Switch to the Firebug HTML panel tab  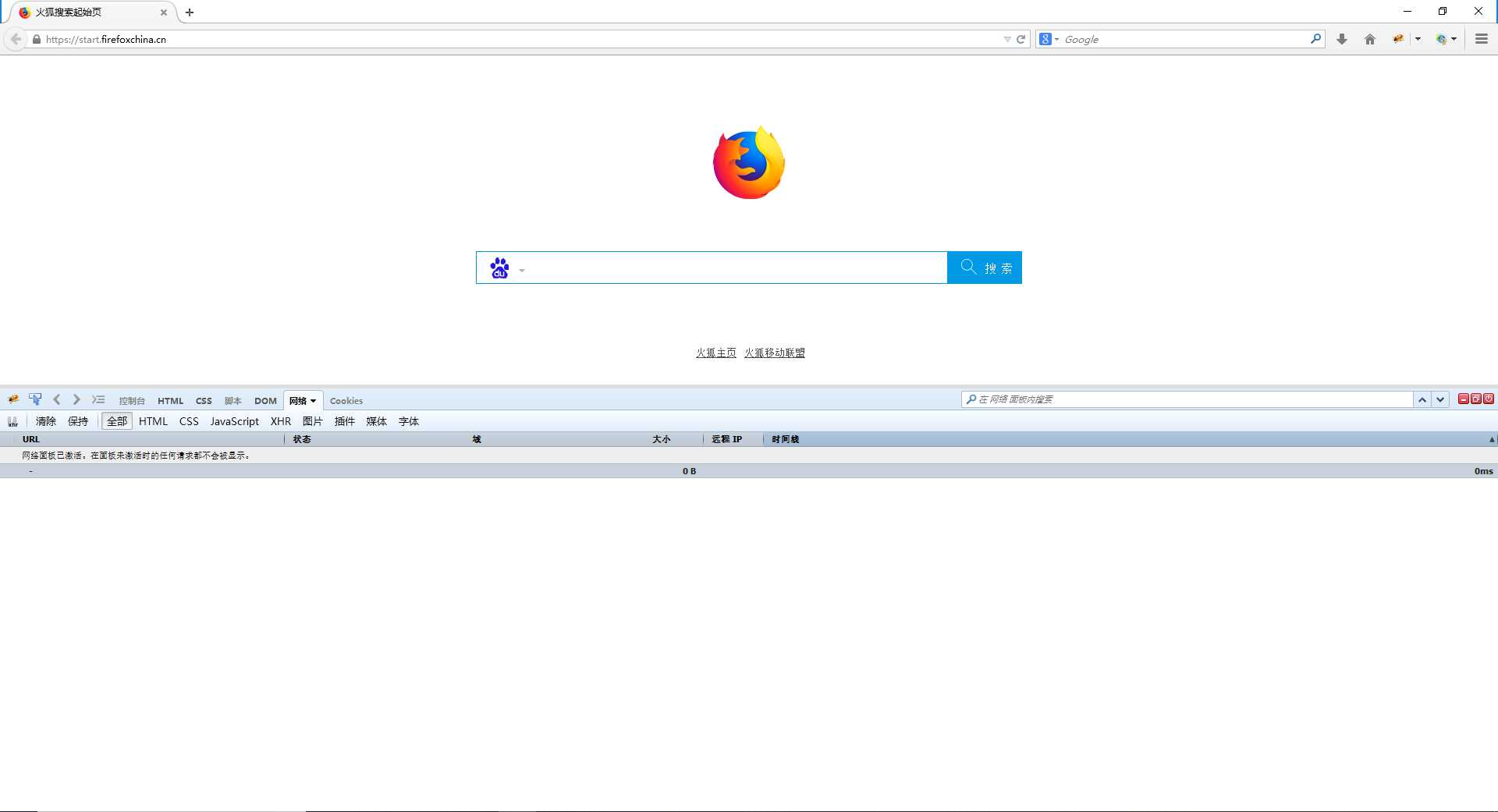click(170, 401)
